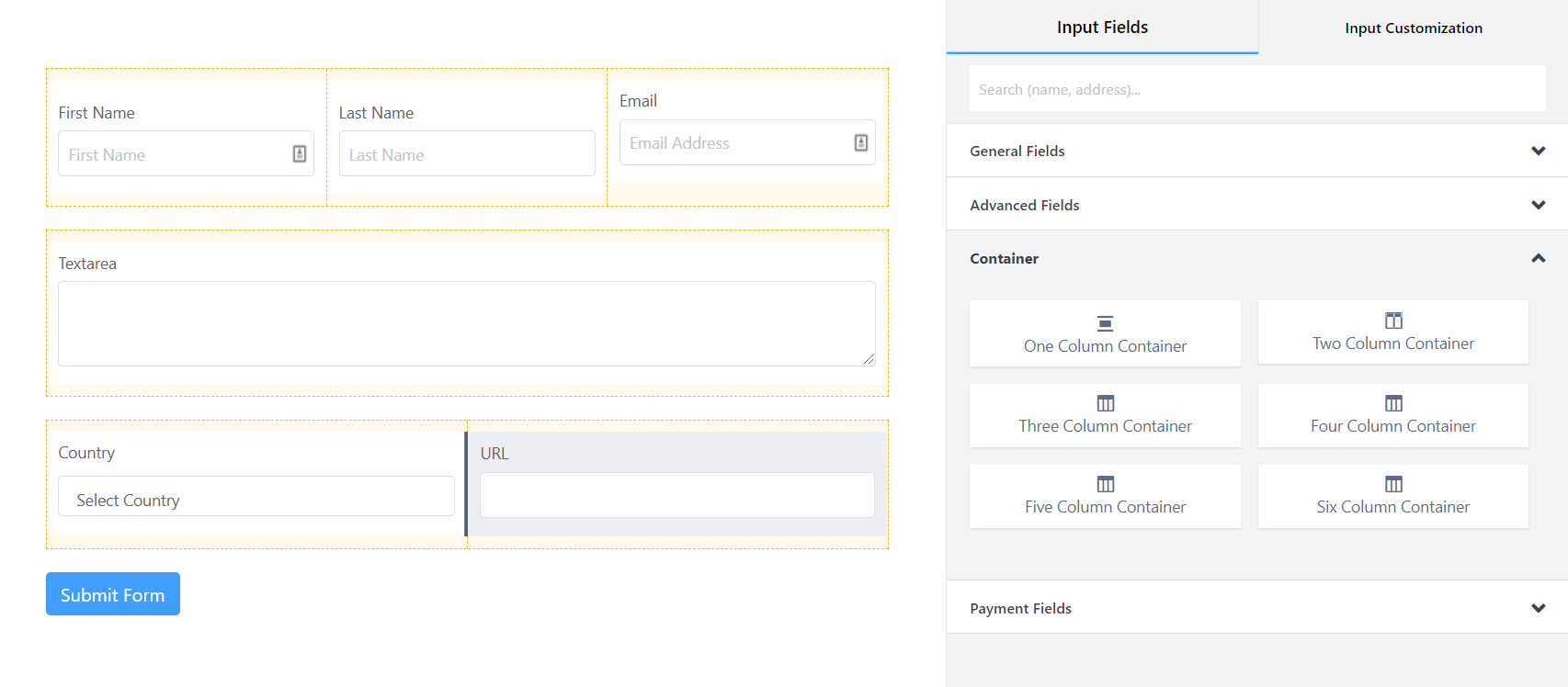Pick the Six Column Container icon

[1393, 484]
